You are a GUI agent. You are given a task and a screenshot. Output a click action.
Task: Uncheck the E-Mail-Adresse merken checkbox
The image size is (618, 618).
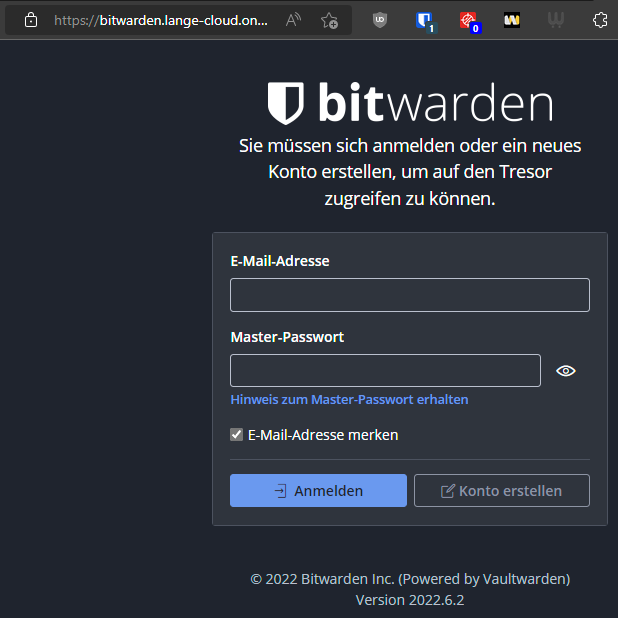(237, 435)
